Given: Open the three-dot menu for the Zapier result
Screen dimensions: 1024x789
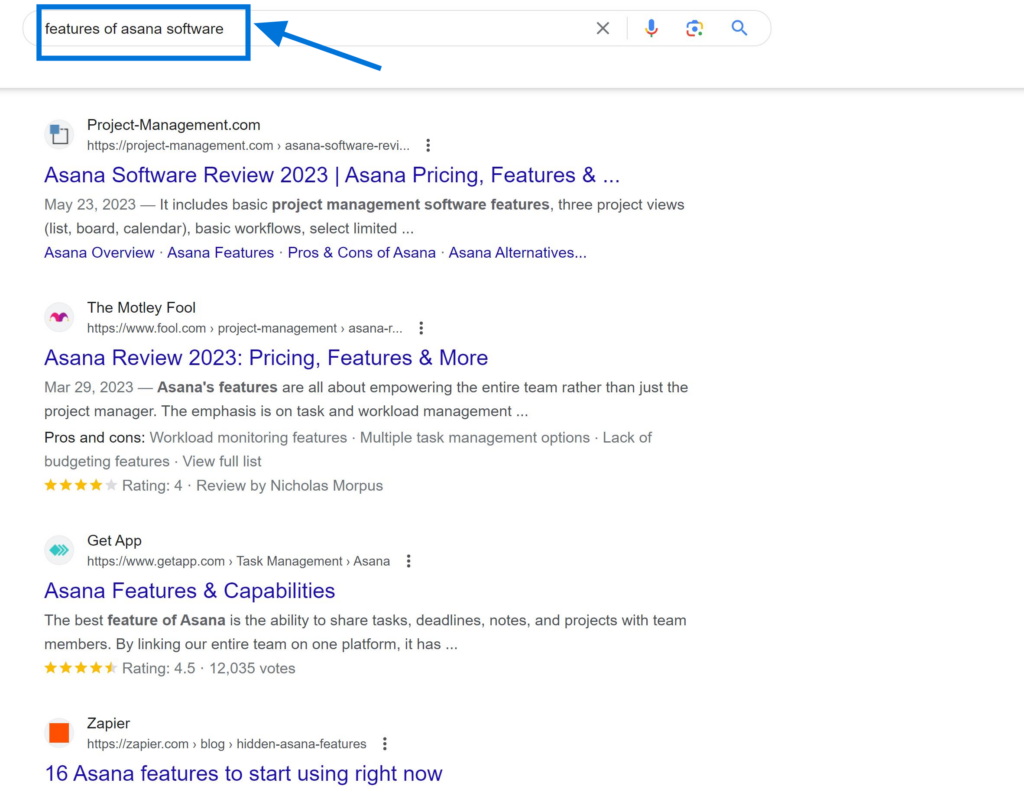Looking at the screenshot, I should pos(385,744).
